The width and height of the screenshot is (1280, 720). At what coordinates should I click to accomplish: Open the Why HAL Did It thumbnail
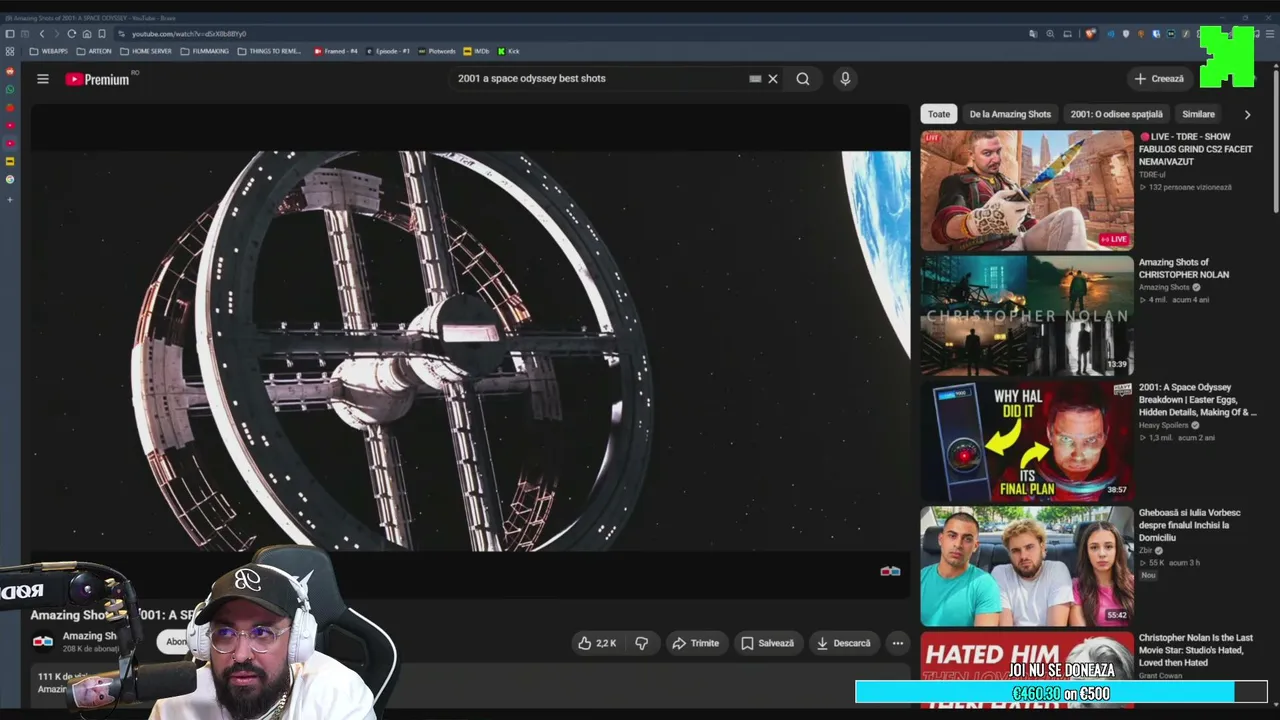click(1027, 440)
